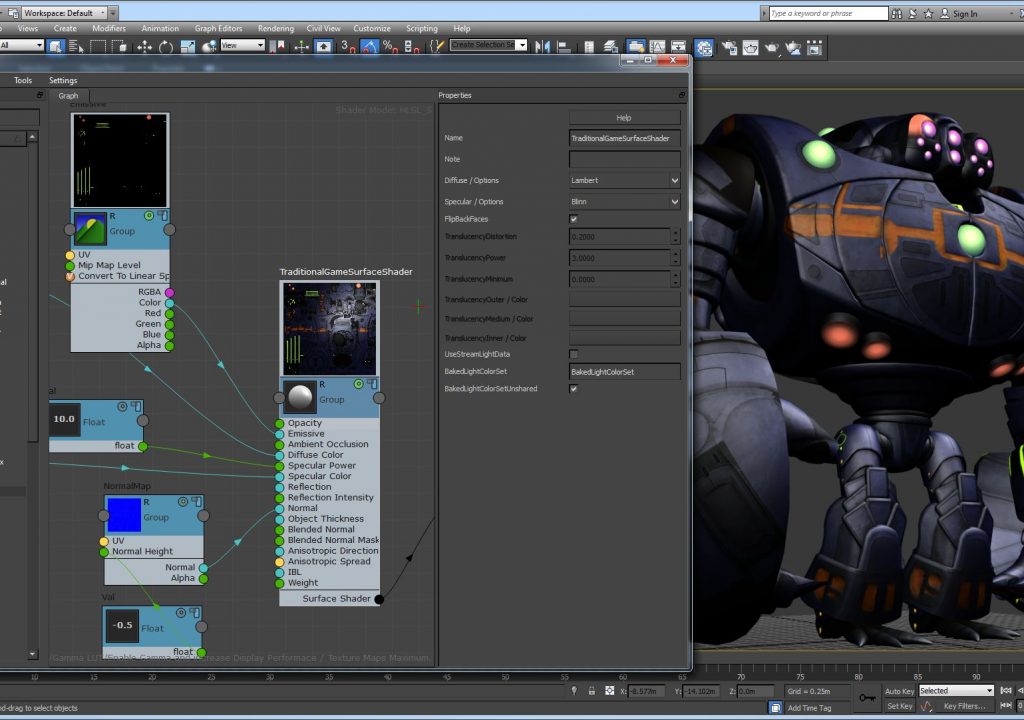Enable the UseStreamLightData checkbox

click(573, 354)
